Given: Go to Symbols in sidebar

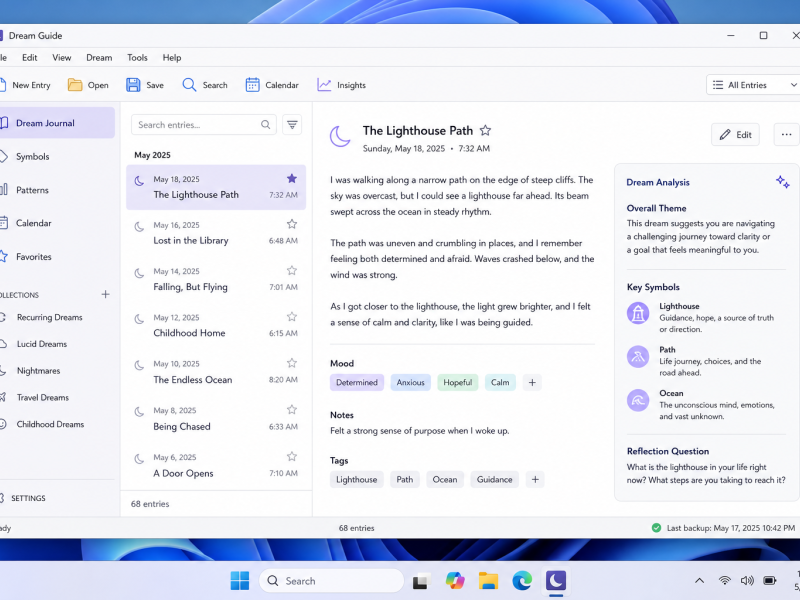Looking at the screenshot, I should (33, 157).
